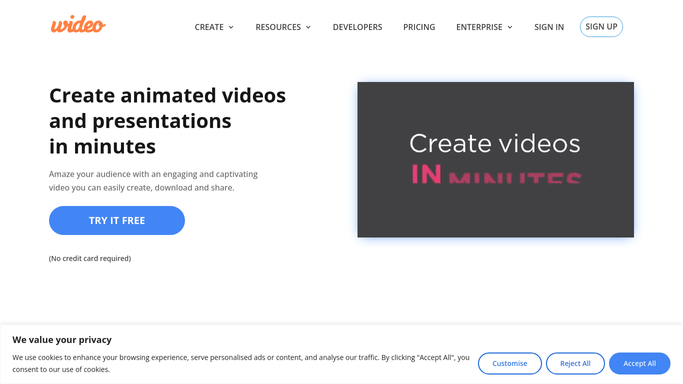
Task: Expand the RESOURCES dropdown chevron
Action: click(x=308, y=27)
